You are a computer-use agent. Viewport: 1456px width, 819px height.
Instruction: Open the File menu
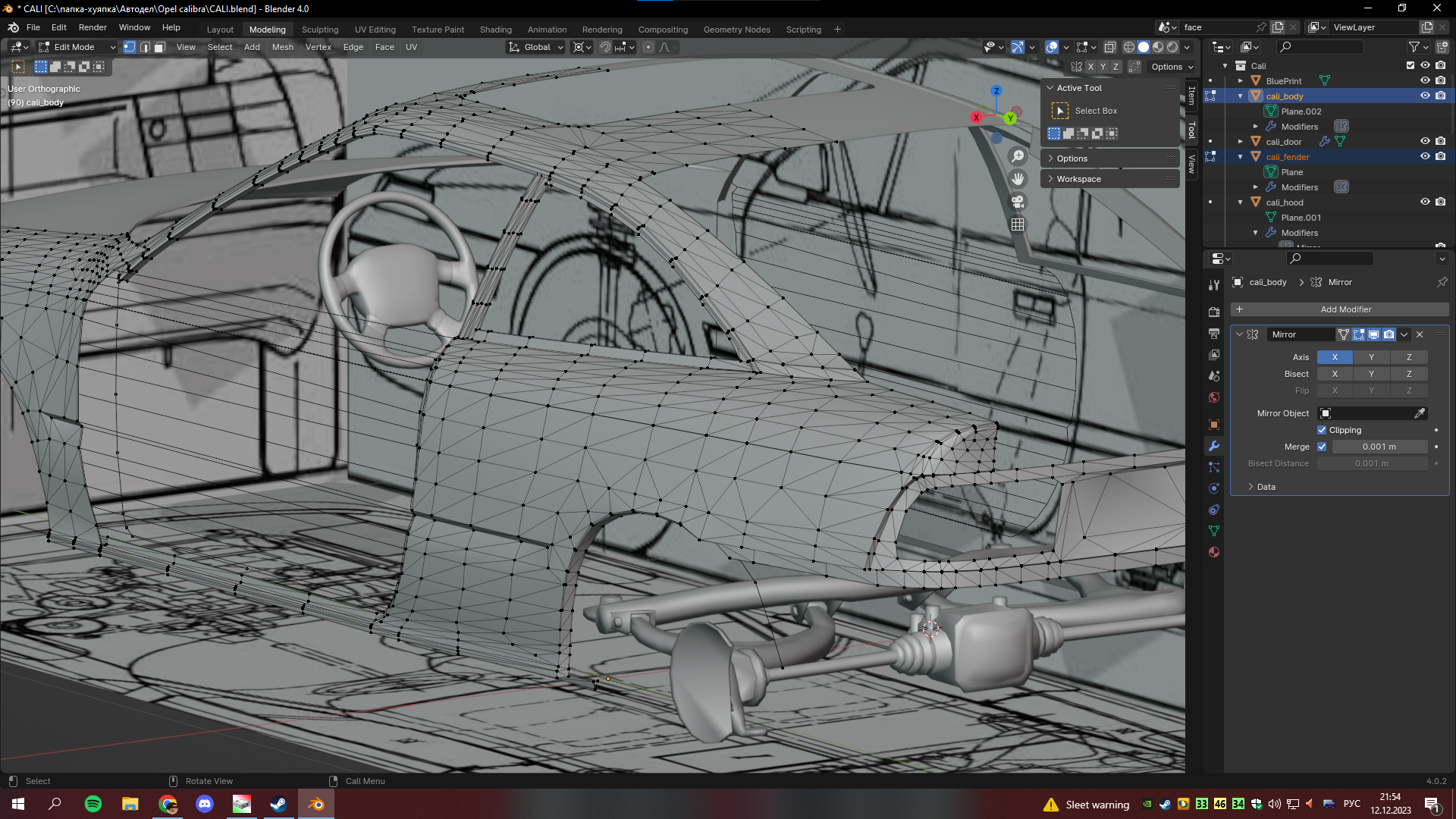(33, 27)
